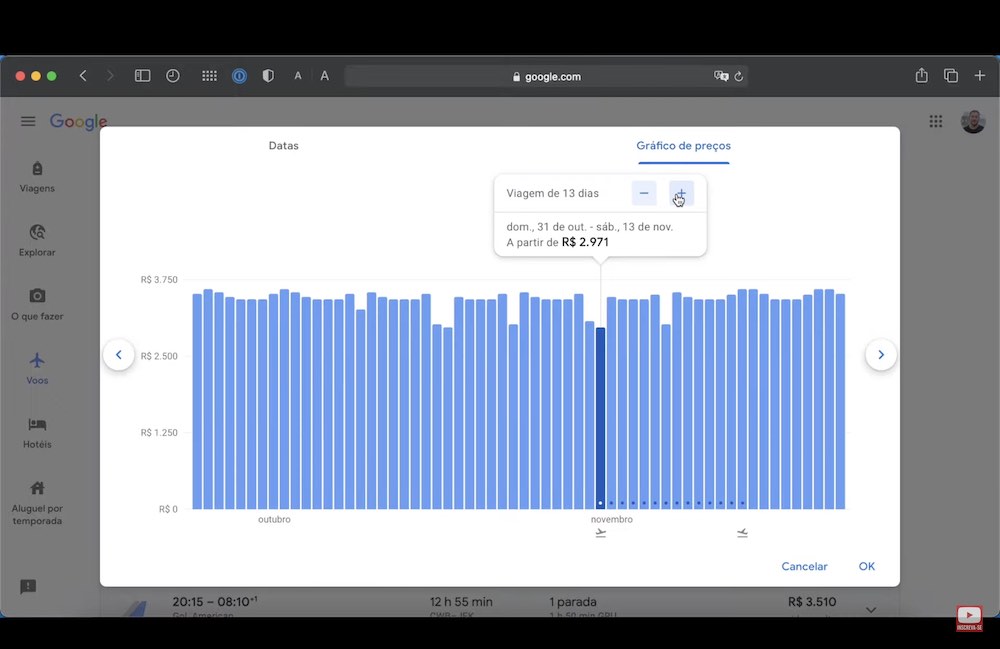Open a new tab with plus icon
1000x649 pixels.
click(x=980, y=76)
